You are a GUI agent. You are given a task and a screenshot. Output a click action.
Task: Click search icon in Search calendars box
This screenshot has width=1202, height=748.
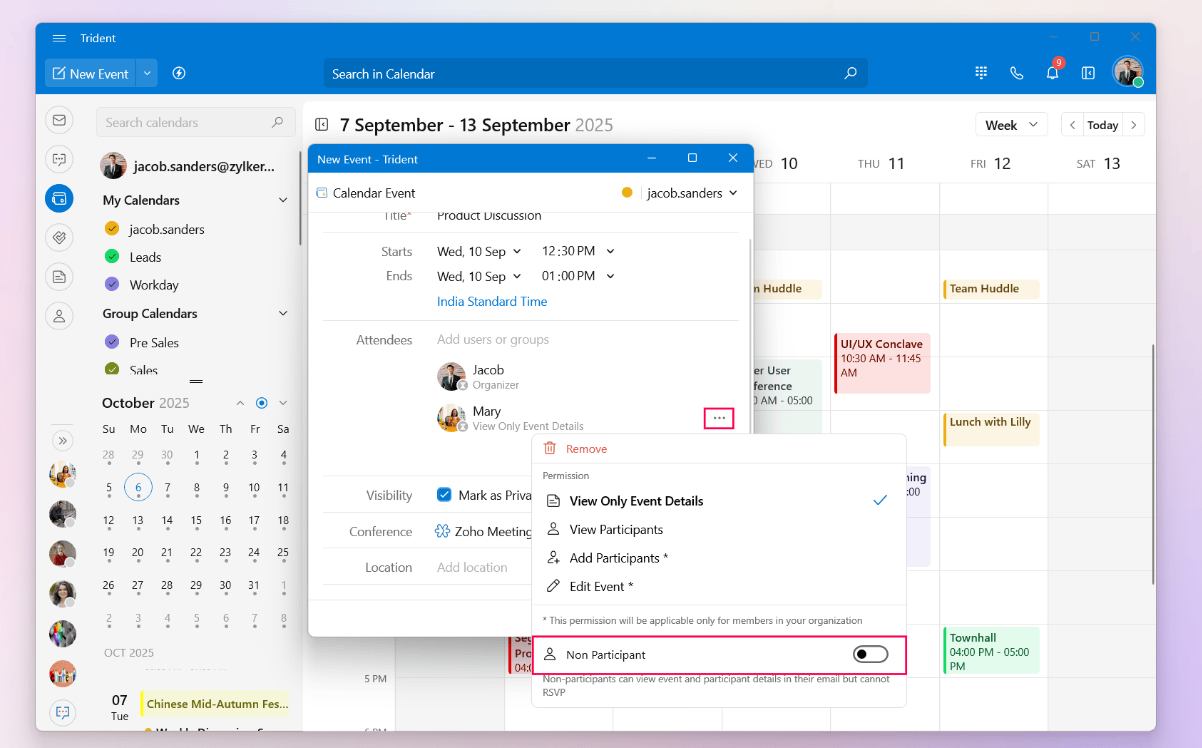pos(277,122)
